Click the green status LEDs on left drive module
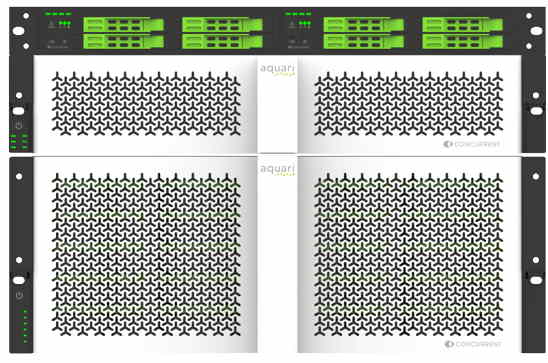This screenshot has height=363, width=548. [64, 24]
